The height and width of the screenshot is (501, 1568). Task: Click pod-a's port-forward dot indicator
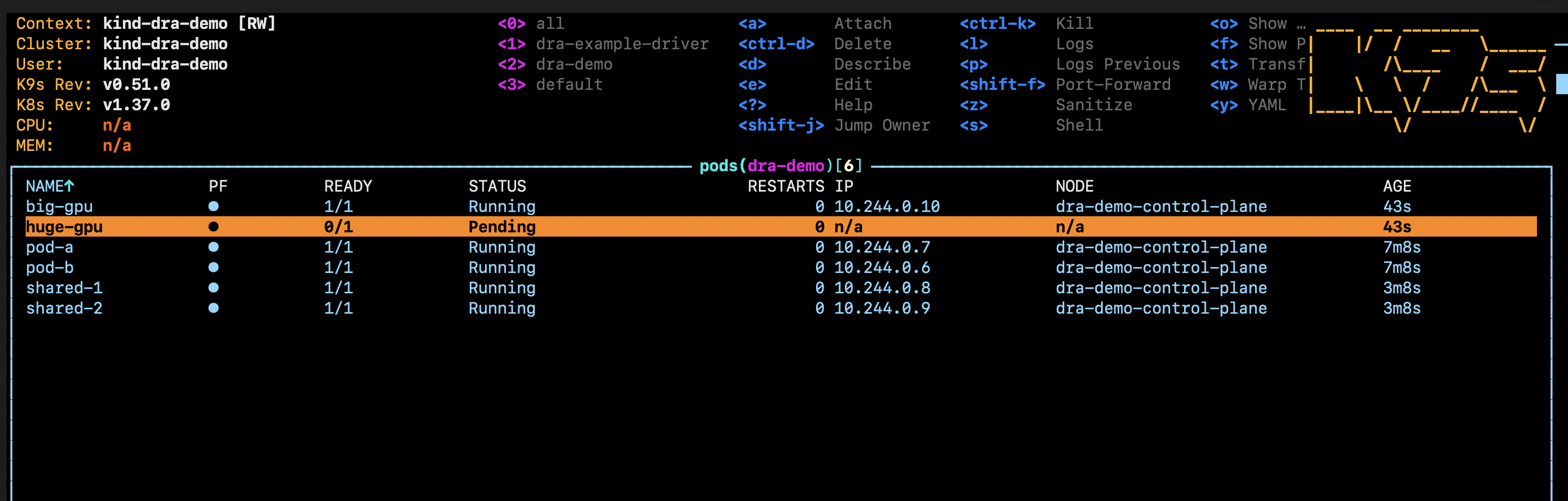[213, 247]
